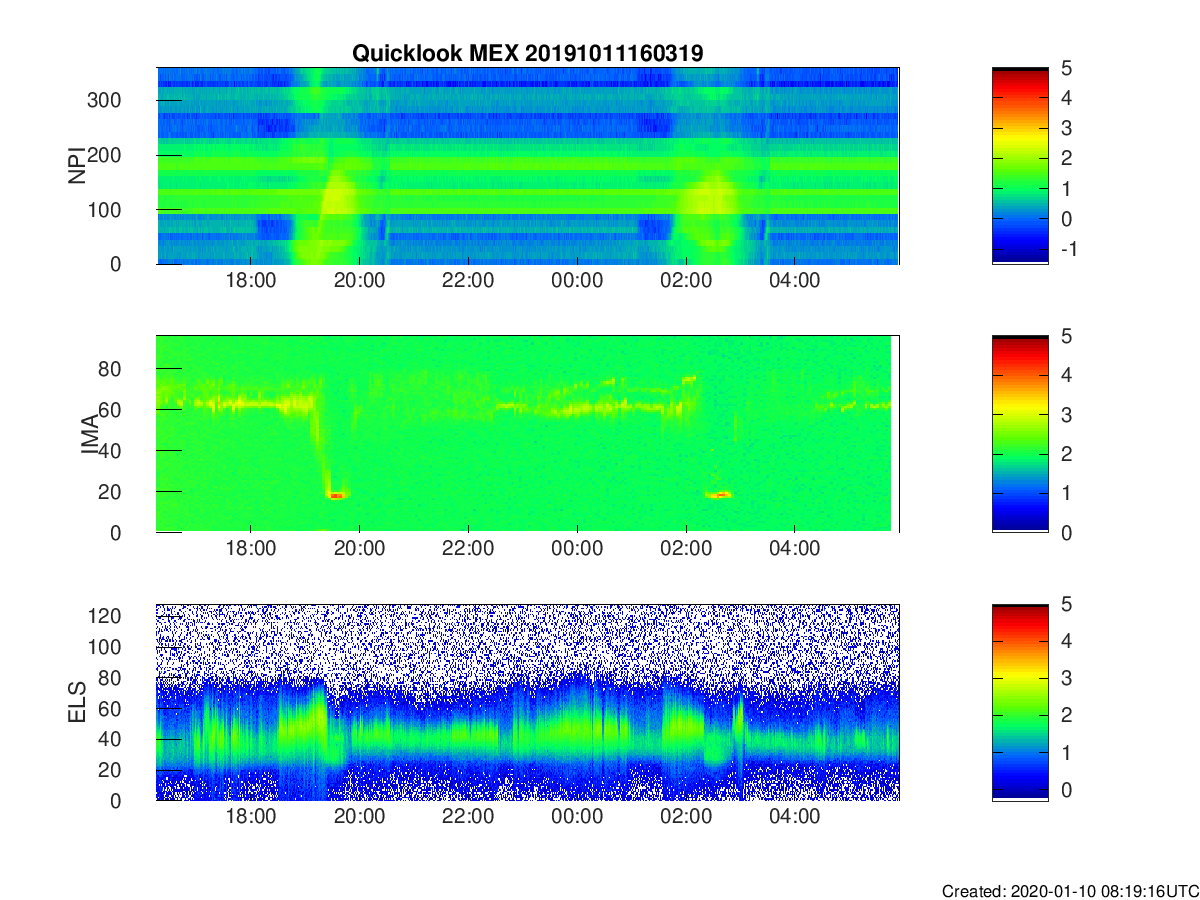1200x900 pixels.
Task: Click the 0 label on the IMA colorbar
Action: [x=1065, y=532]
